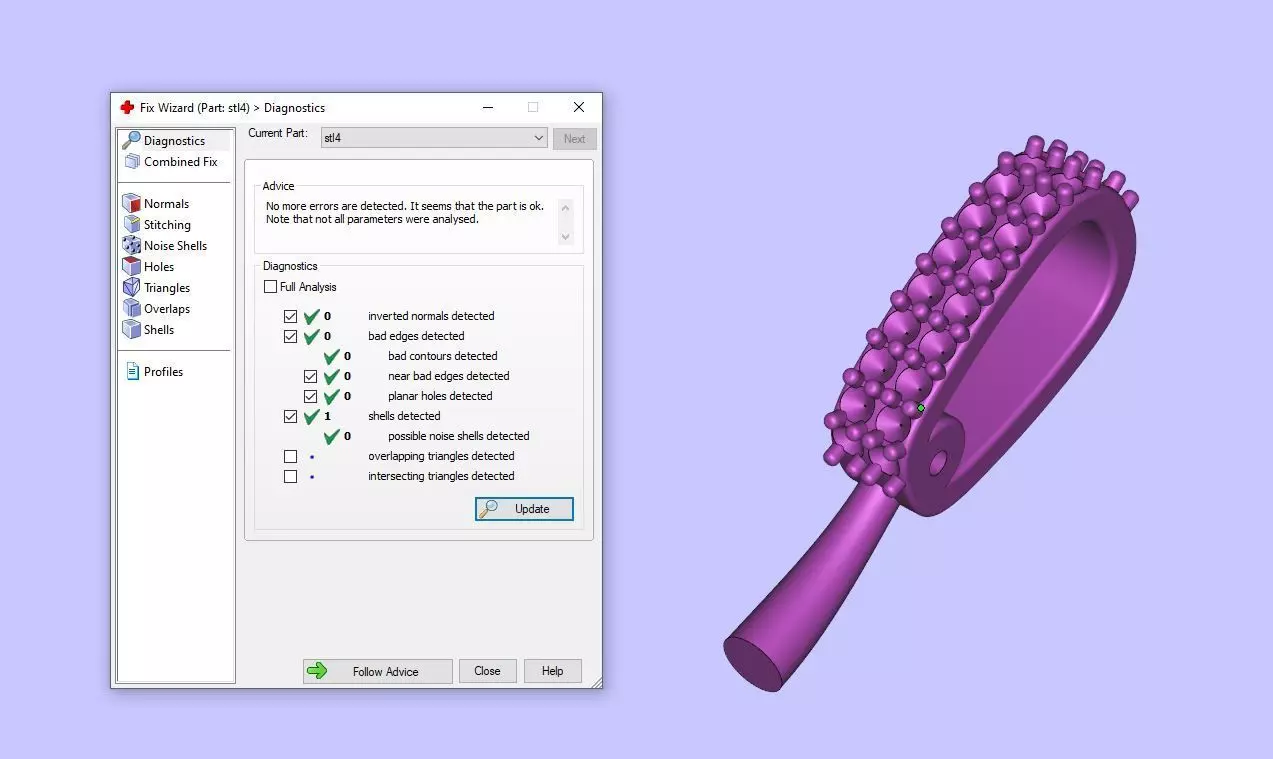Image resolution: width=1273 pixels, height=759 pixels.
Task: Select the Normals icon in sidebar
Action: point(132,203)
